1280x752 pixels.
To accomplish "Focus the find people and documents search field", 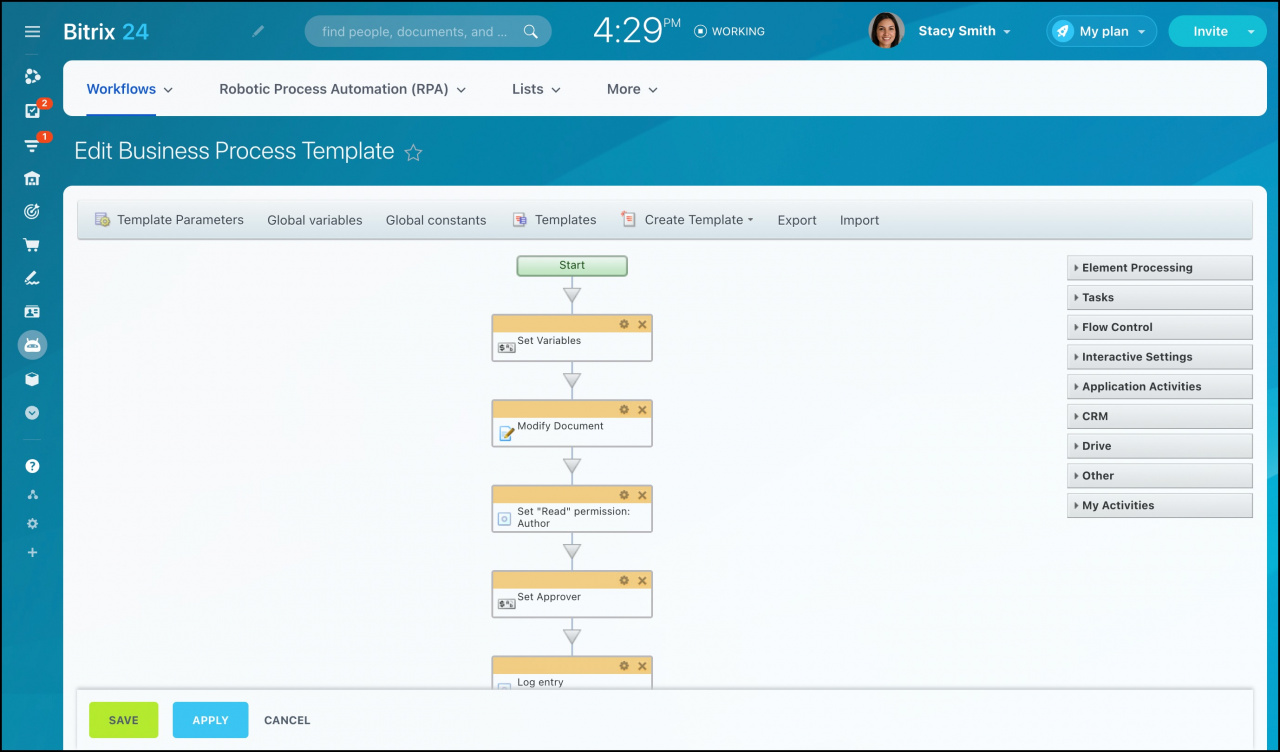I will click(427, 31).
